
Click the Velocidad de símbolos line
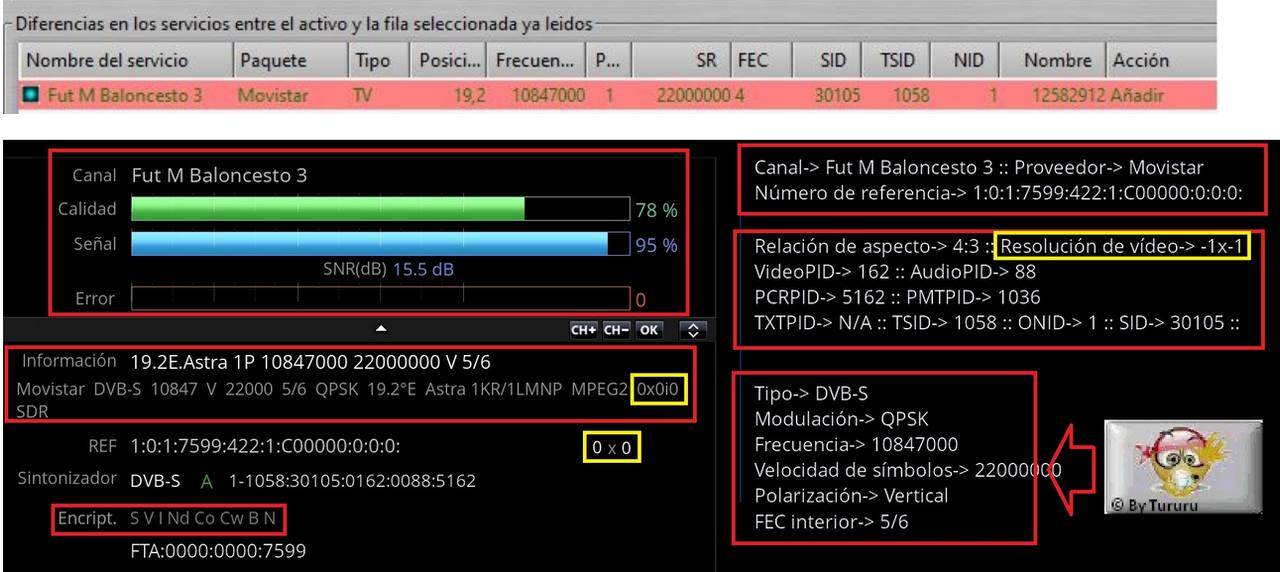tap(907, 469)
